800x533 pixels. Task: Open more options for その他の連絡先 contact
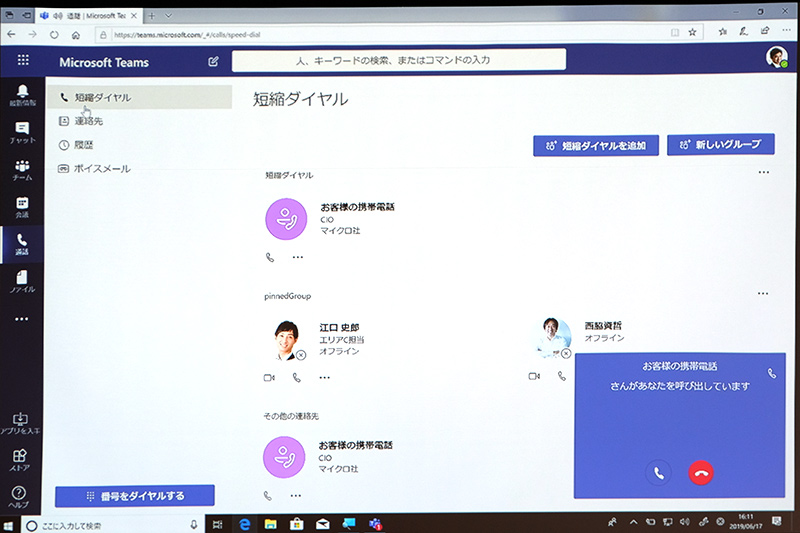point(296,495)
